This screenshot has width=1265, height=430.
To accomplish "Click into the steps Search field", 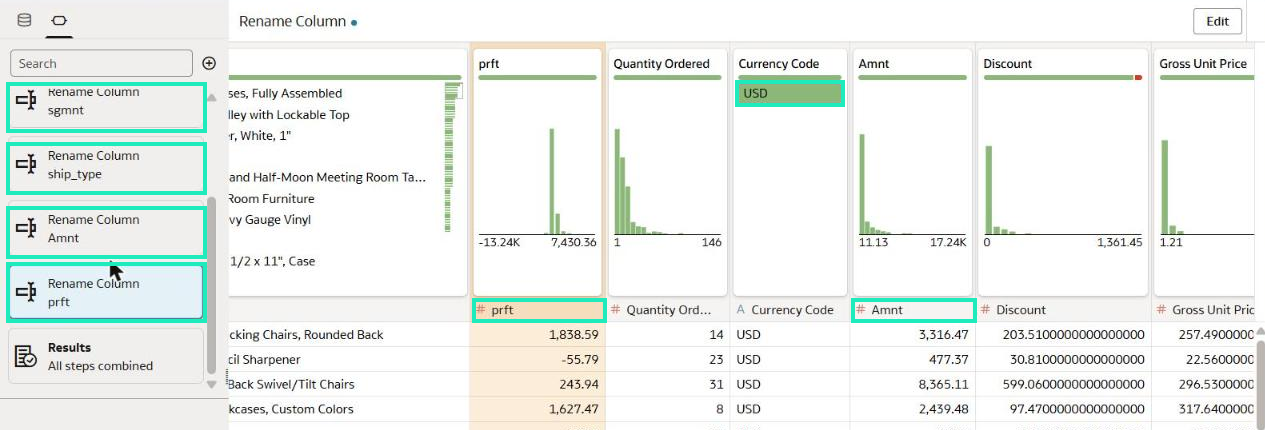I will tap(101, 63).
